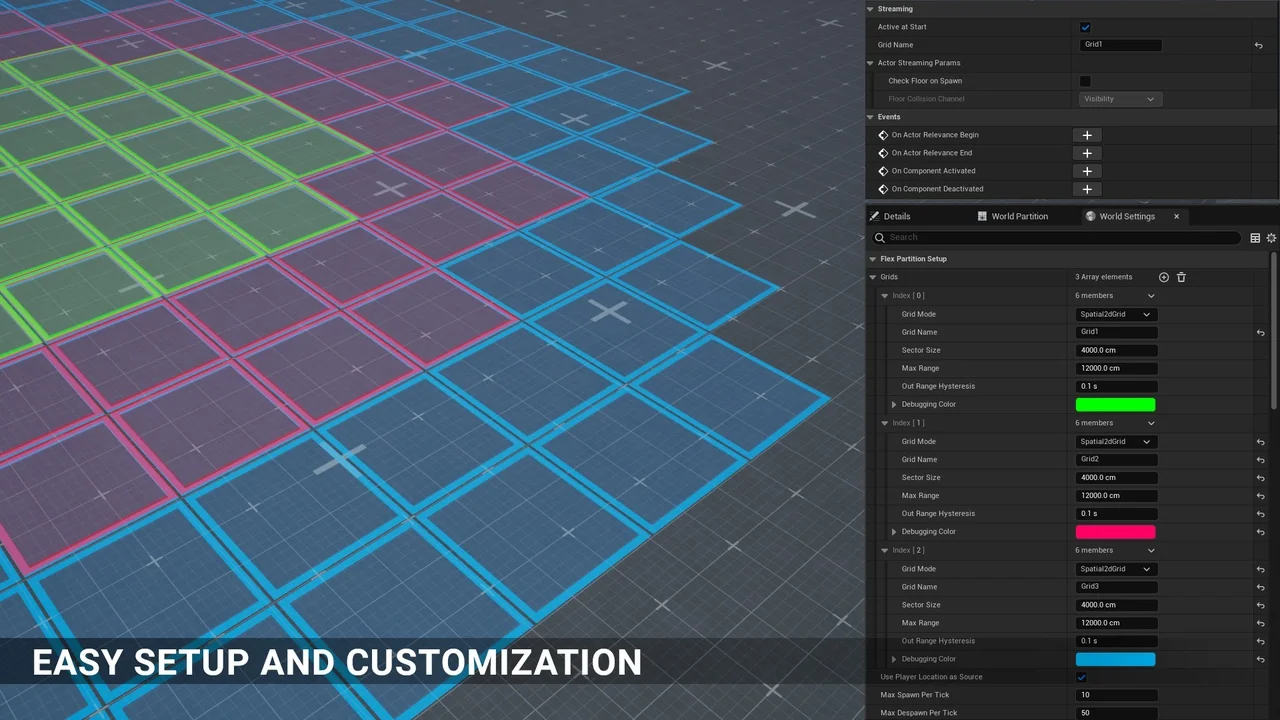Click the property matrix table view icon
This screenshot has height=720, width=1280.
pyautogui.click(x=1255, y=238)
